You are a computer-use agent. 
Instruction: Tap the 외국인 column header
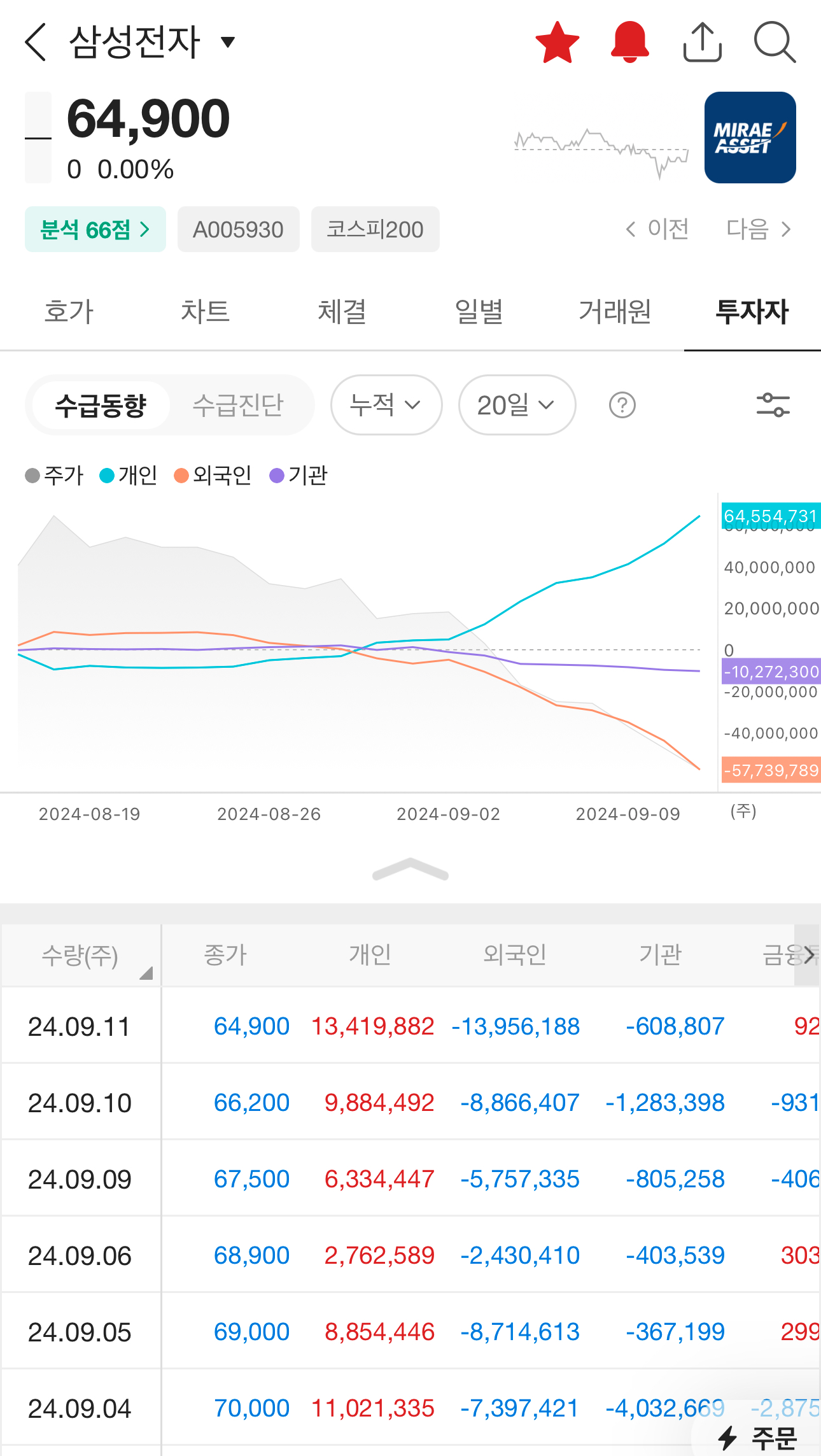pos(515,955)
